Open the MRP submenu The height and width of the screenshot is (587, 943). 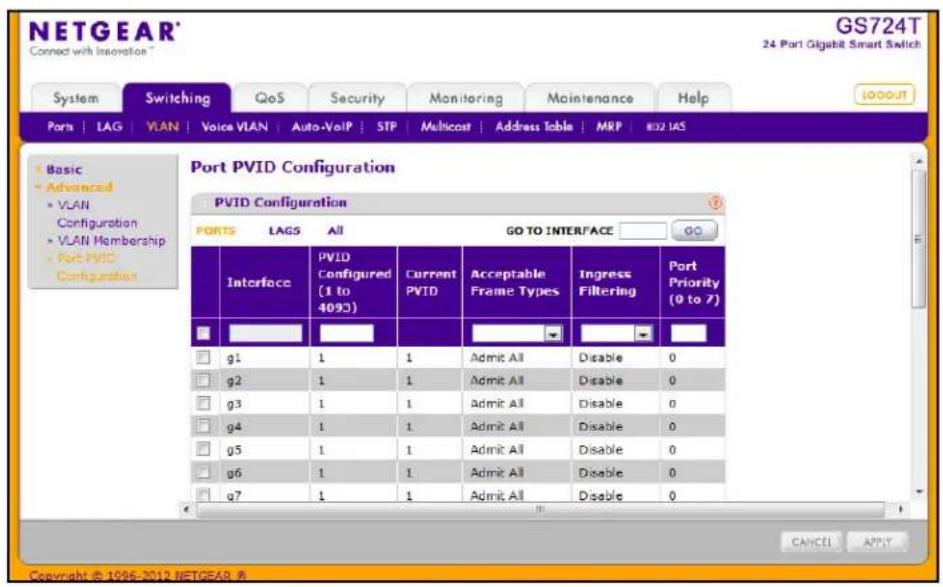[x=609, y=127]
